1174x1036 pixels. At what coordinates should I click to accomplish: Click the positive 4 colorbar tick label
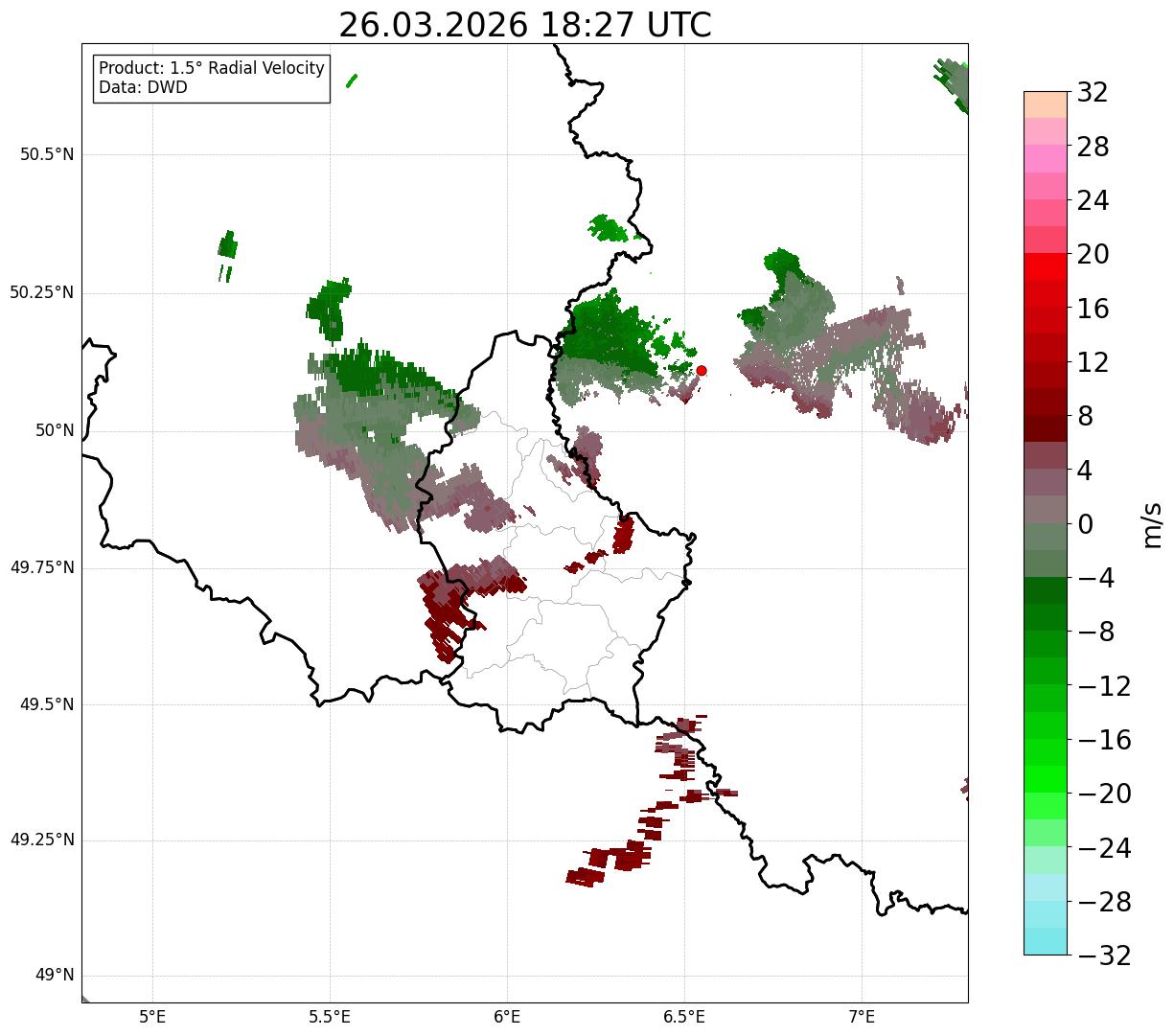point(1085,471)
